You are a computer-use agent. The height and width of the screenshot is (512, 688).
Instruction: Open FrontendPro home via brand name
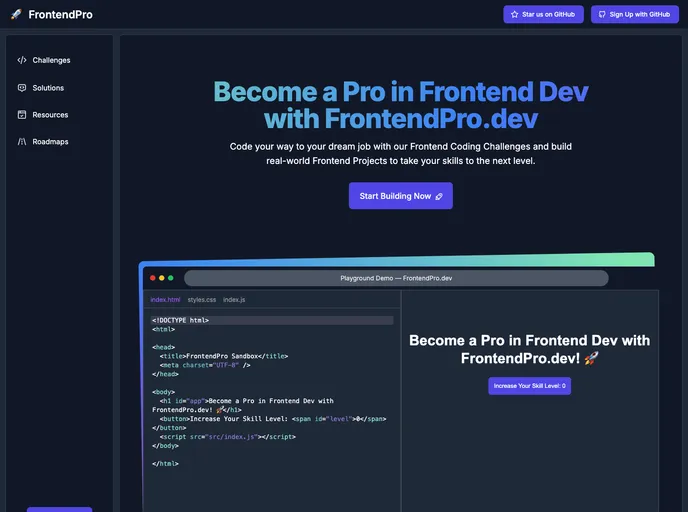tap(61, 14)
